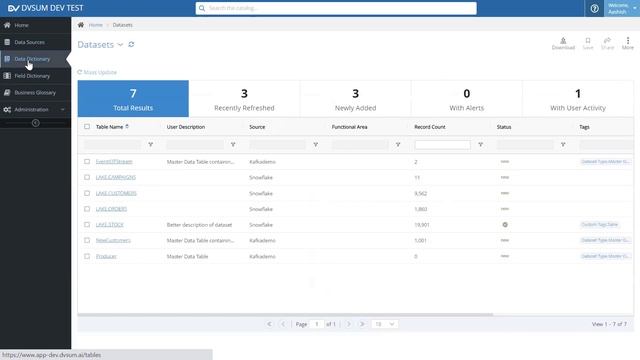Check the NewCustomers row checkbox

coord(87,240)
